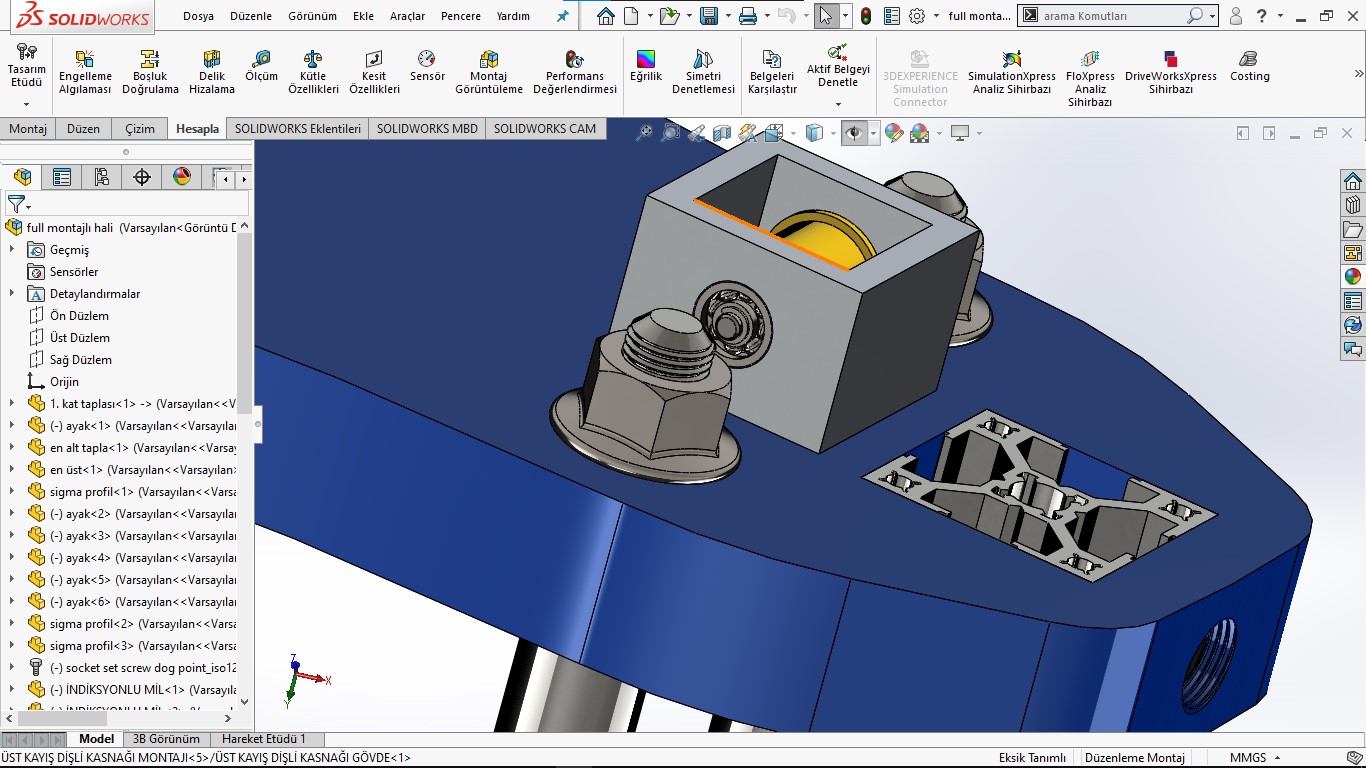The image size is (1366, 768).
Task: Switch to 3B Görünüm bottom tab
Action: coord(166,739)
